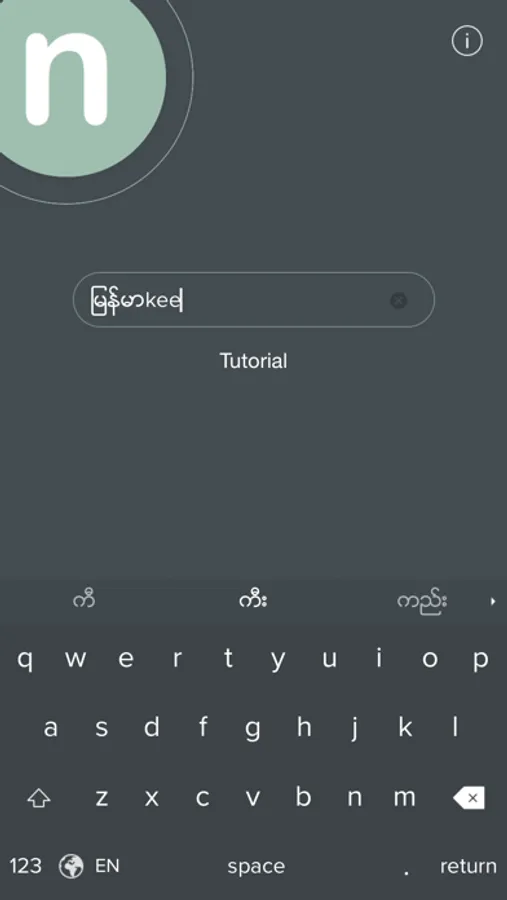Viewport: 507px width, 900px height.
Task: Tap the backspace delete key
Action: [469, 797]
